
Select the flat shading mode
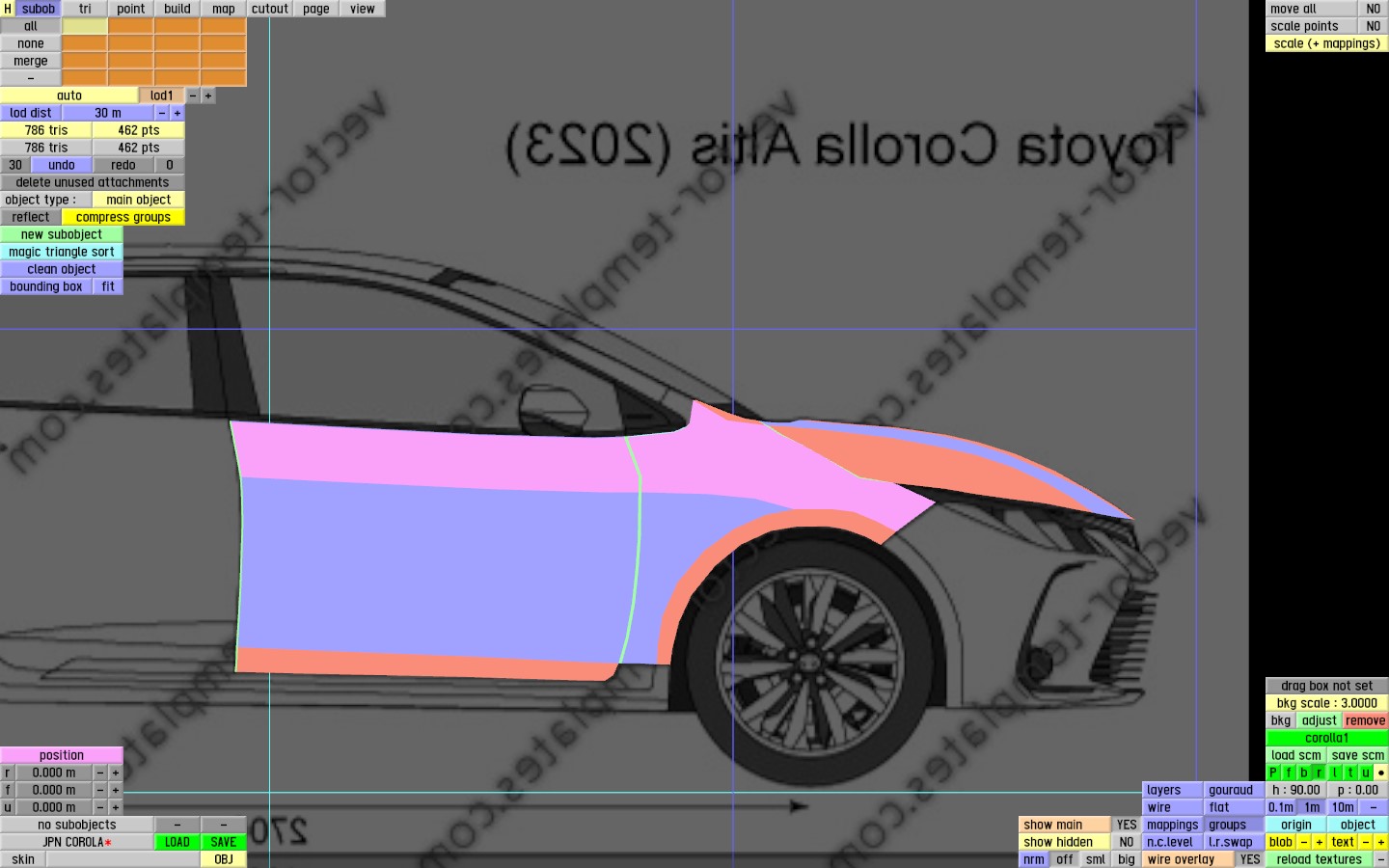[1234, 807]
